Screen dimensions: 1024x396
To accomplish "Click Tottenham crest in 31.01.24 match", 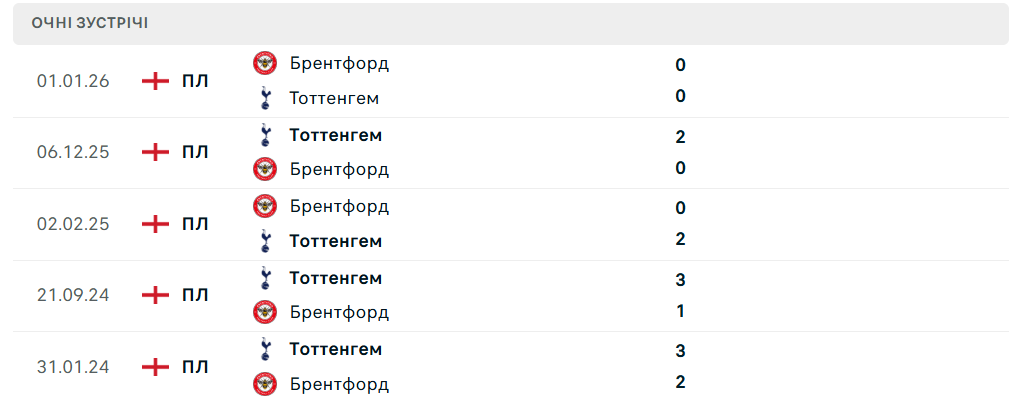I will [264, 349].
